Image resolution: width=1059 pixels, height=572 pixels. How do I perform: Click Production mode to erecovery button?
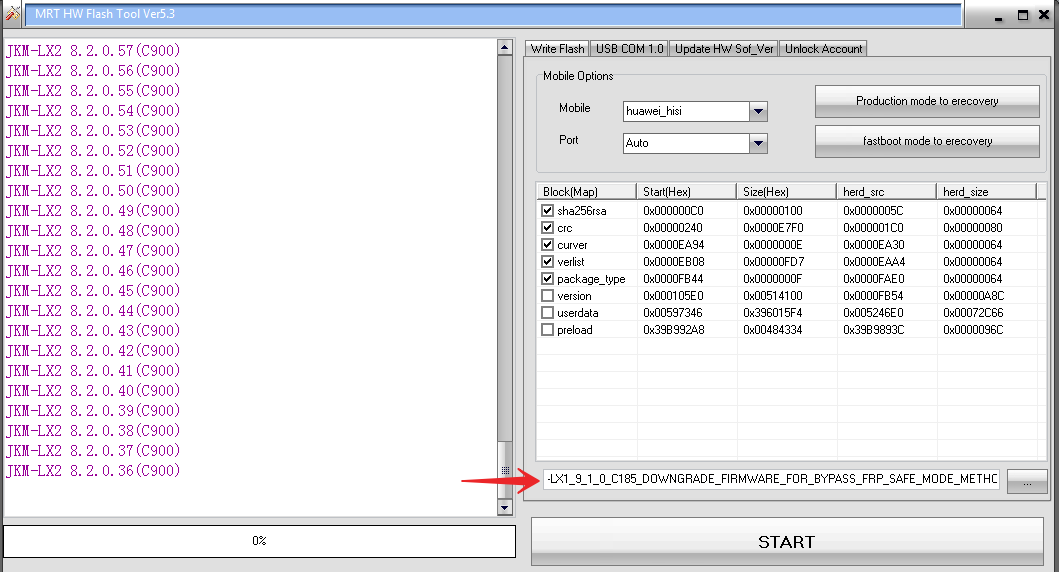click(927, 101)
